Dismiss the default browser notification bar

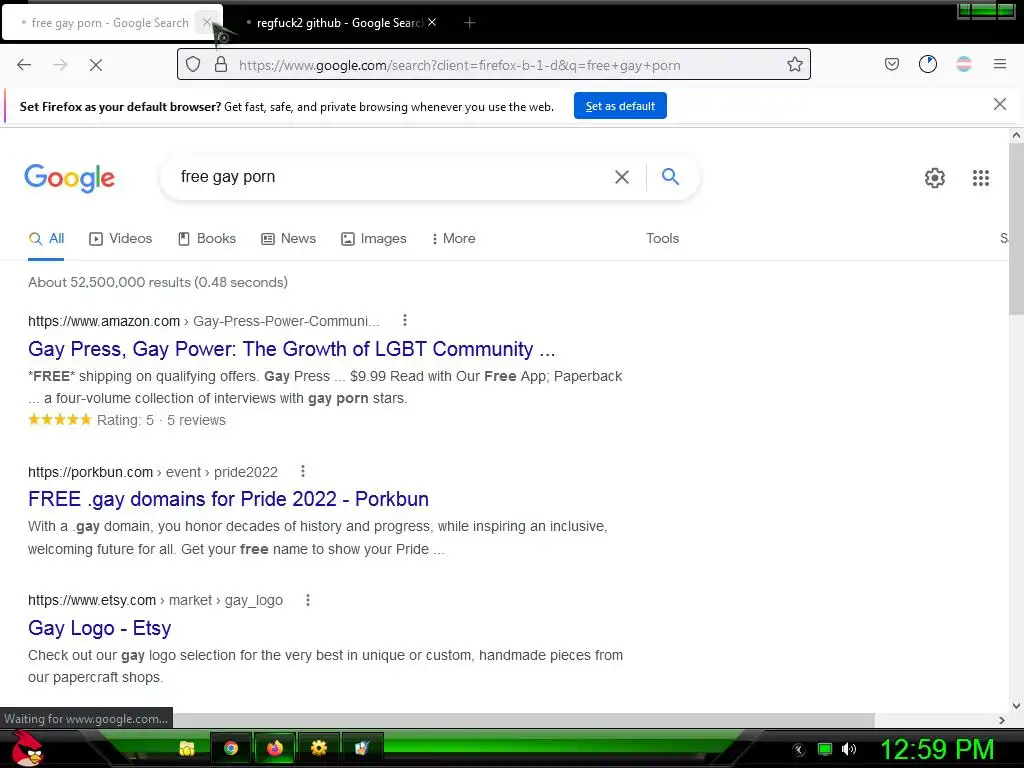(999, 104)
